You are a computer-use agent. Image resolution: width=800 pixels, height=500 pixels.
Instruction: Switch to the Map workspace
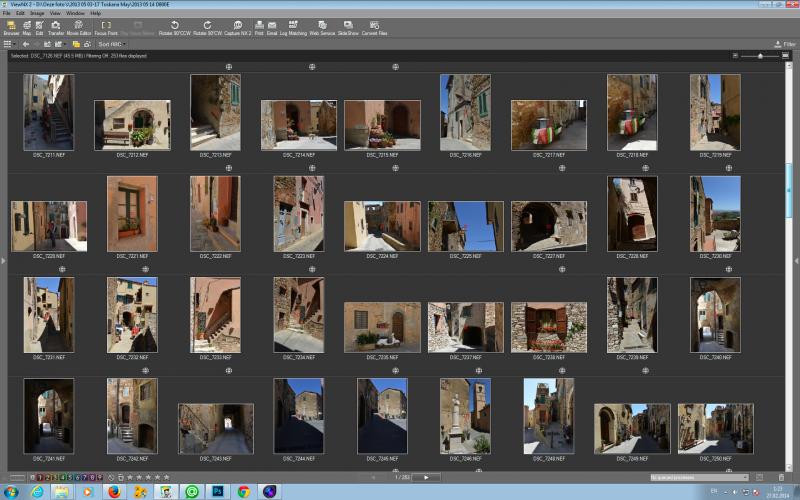point(27,28)
